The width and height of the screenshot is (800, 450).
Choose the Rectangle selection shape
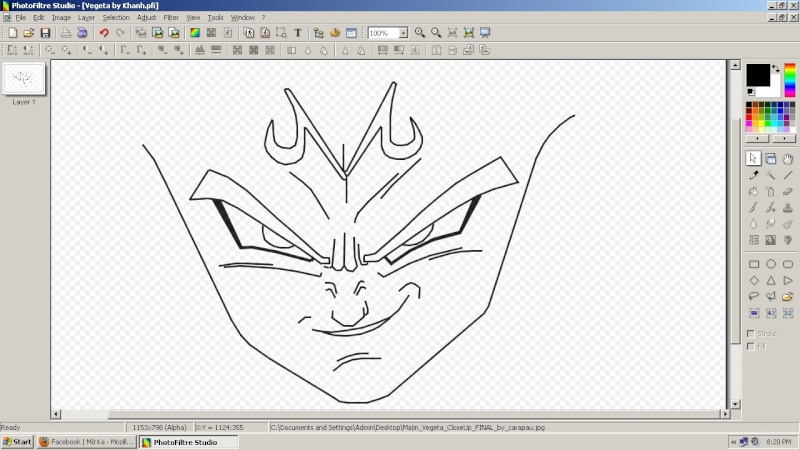(x=754, y=264)
